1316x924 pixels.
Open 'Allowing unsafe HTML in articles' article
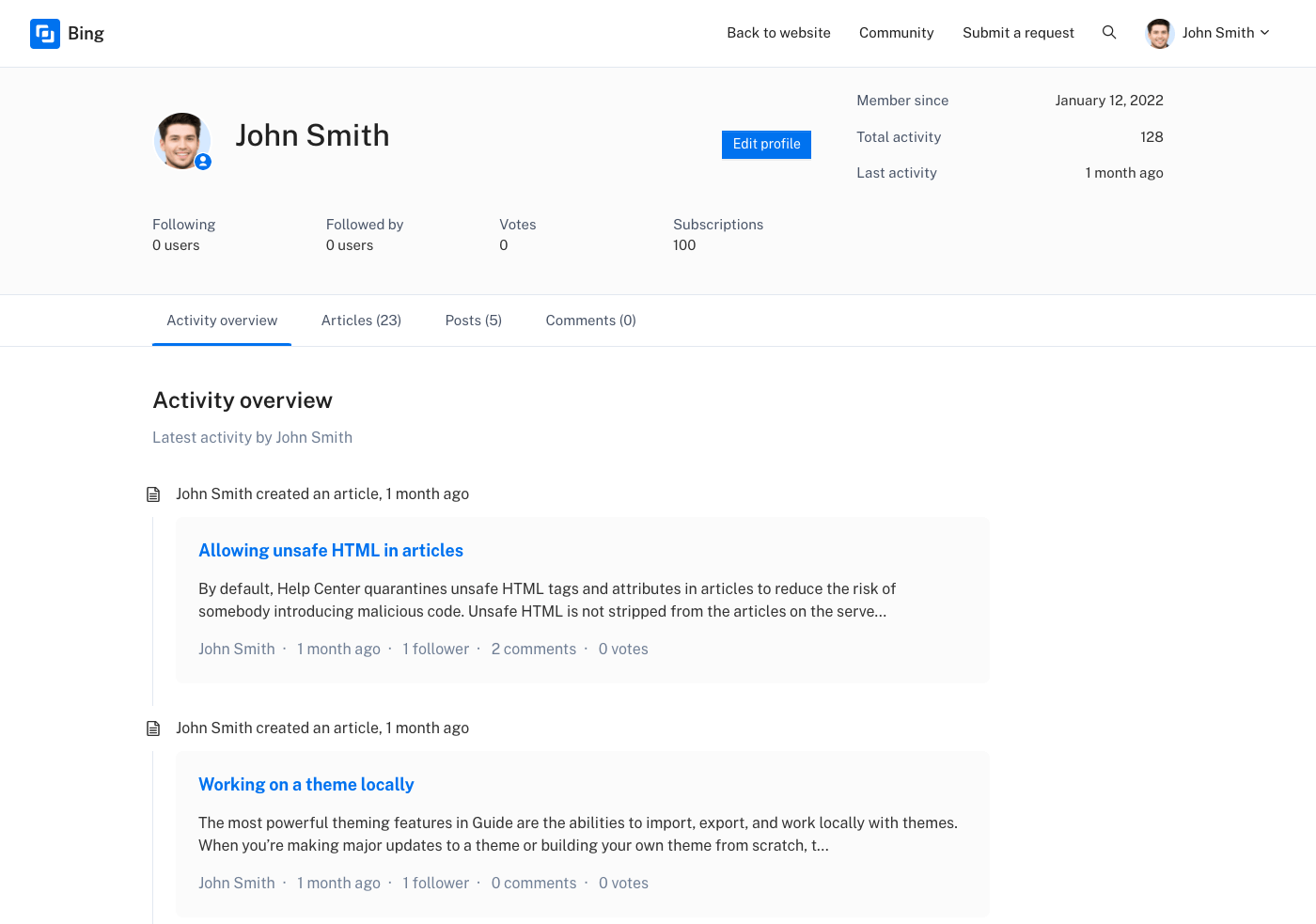point(331,551)
